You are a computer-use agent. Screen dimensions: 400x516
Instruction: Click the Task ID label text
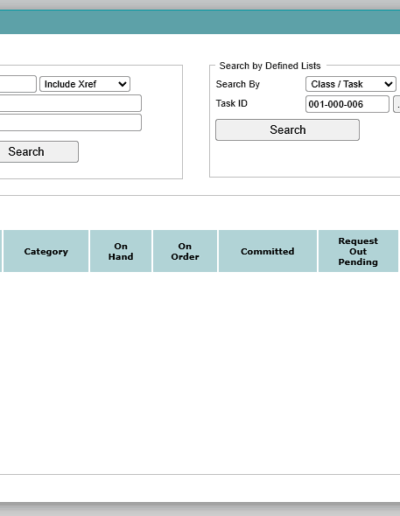click(x=232, y=104)
